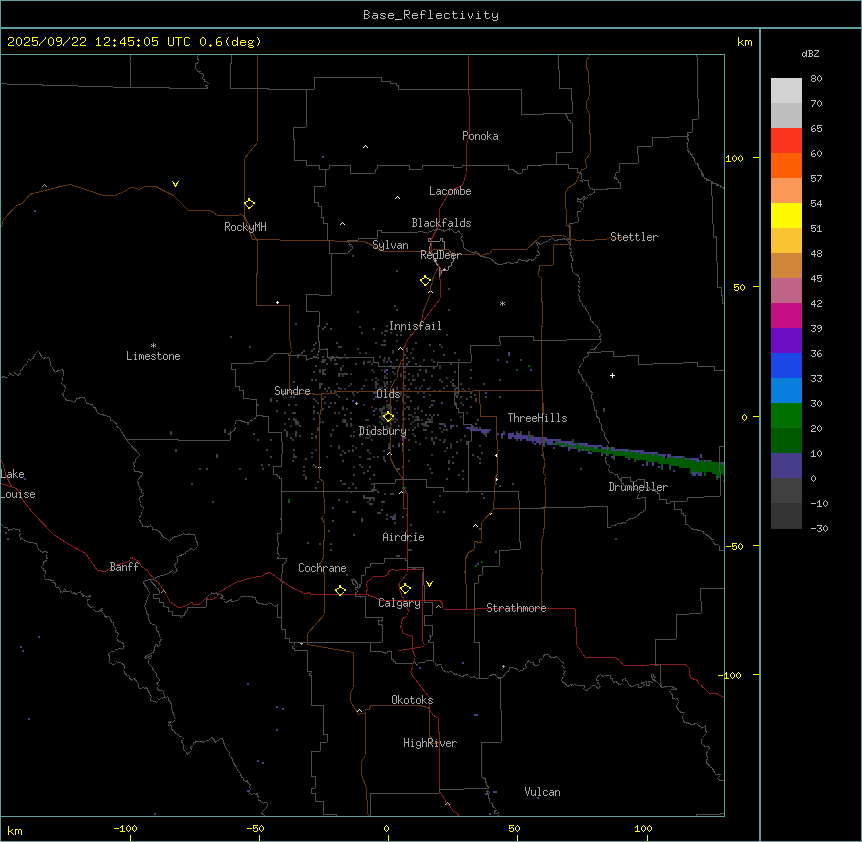Click the yellow diamond marker above RockyMH label
The image size is (862, 842).
249,203
